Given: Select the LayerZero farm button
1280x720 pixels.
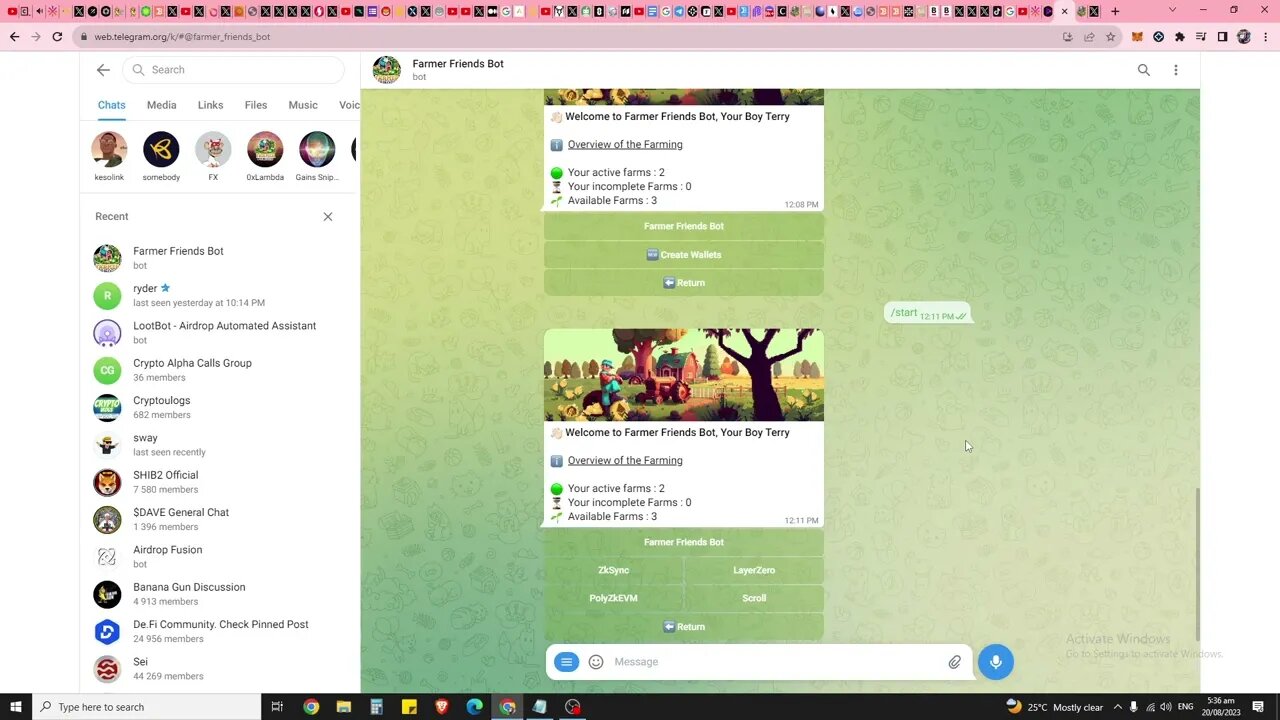Looking at the screenshot, I should pos(754,570).
